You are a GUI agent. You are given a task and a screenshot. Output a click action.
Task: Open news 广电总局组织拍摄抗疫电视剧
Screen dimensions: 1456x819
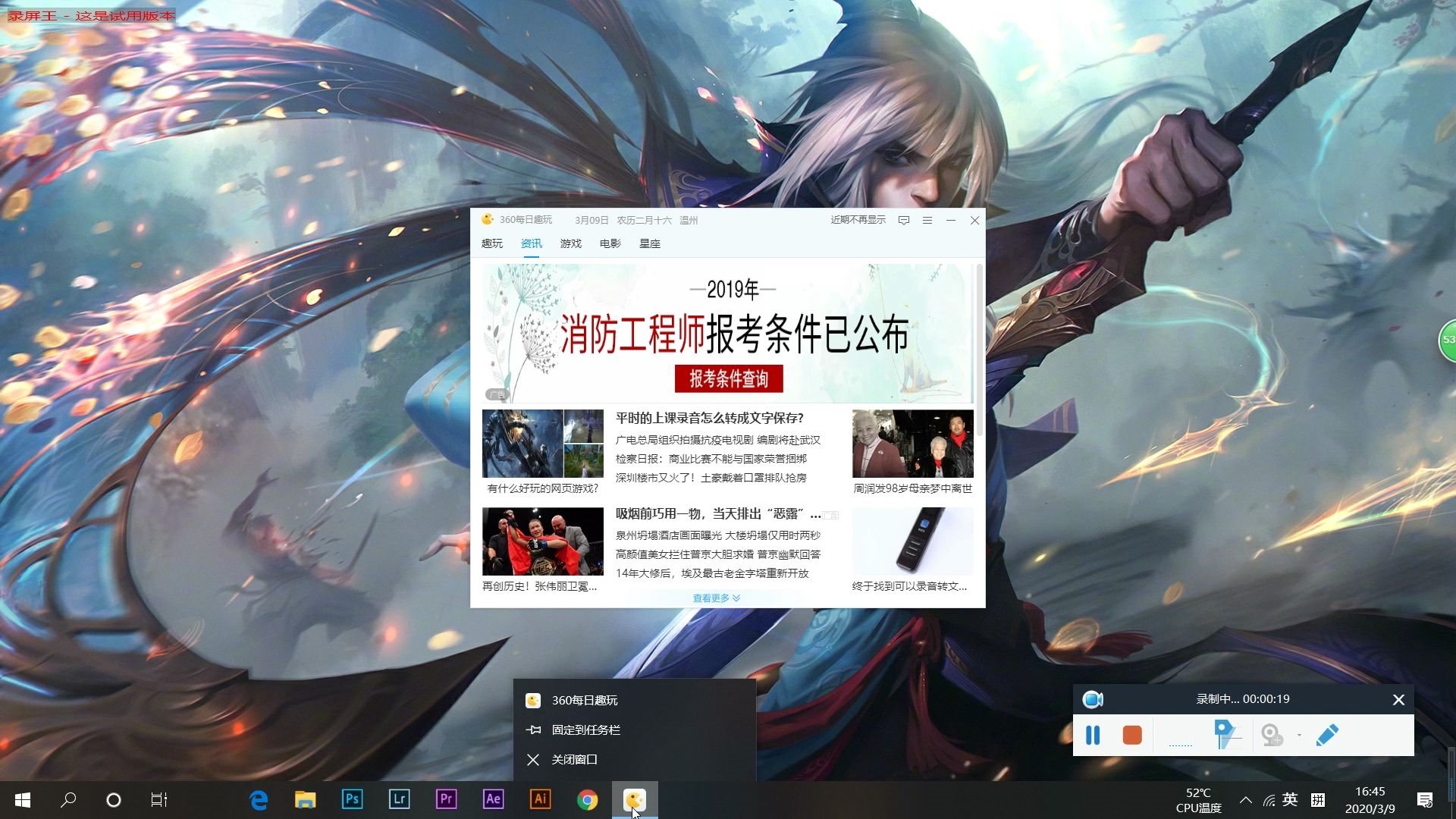pyautogui.click(x=718, y=440)
